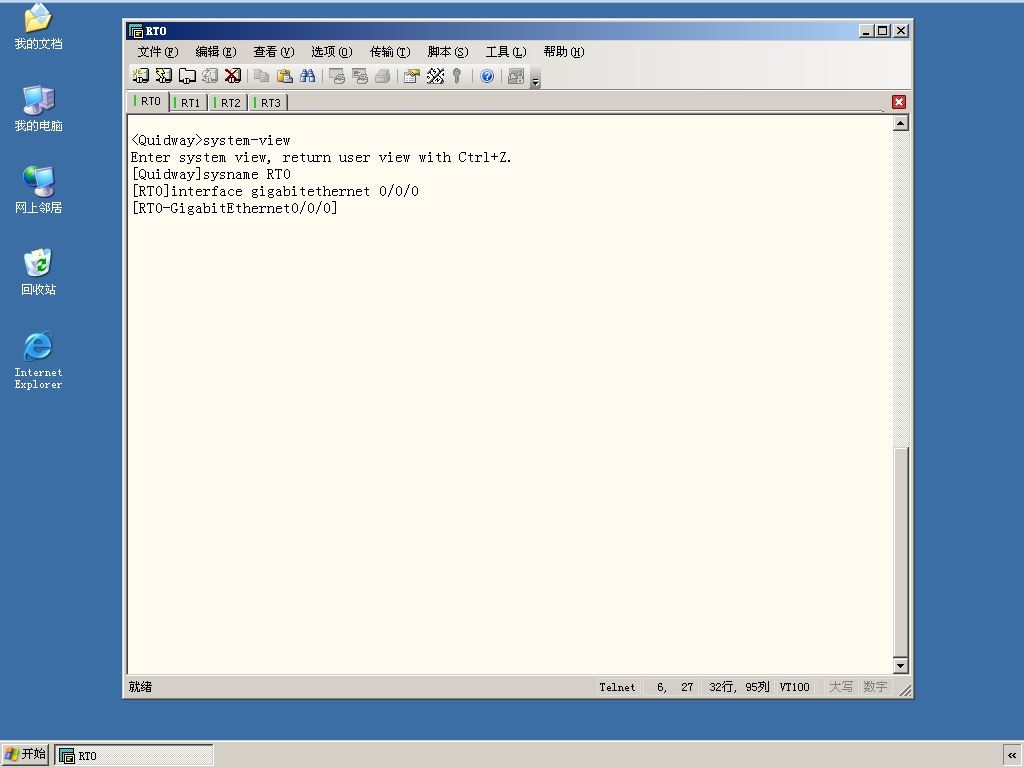The image size is (1024, 768).
Task: Click the '[Quidway]sysname RT0' line
Action: click(211, 174)
